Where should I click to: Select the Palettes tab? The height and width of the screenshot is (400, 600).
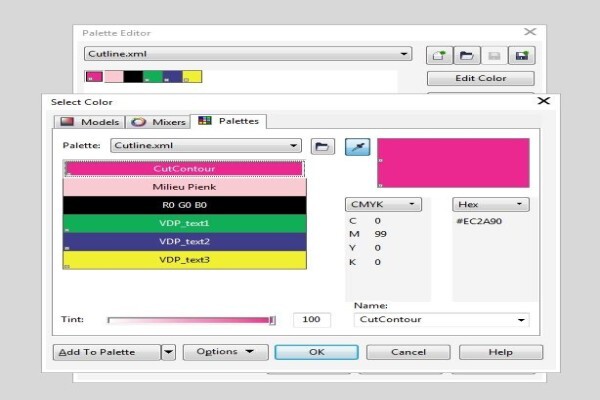point(228,121)
